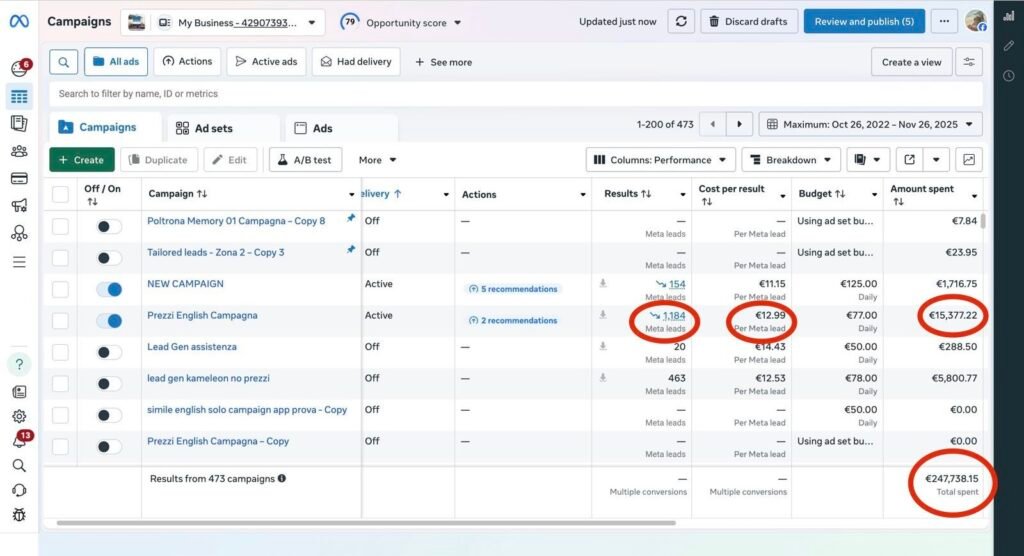1024x556 pixels.
Task: Click the search and filter input field
Action: point(400,94)
